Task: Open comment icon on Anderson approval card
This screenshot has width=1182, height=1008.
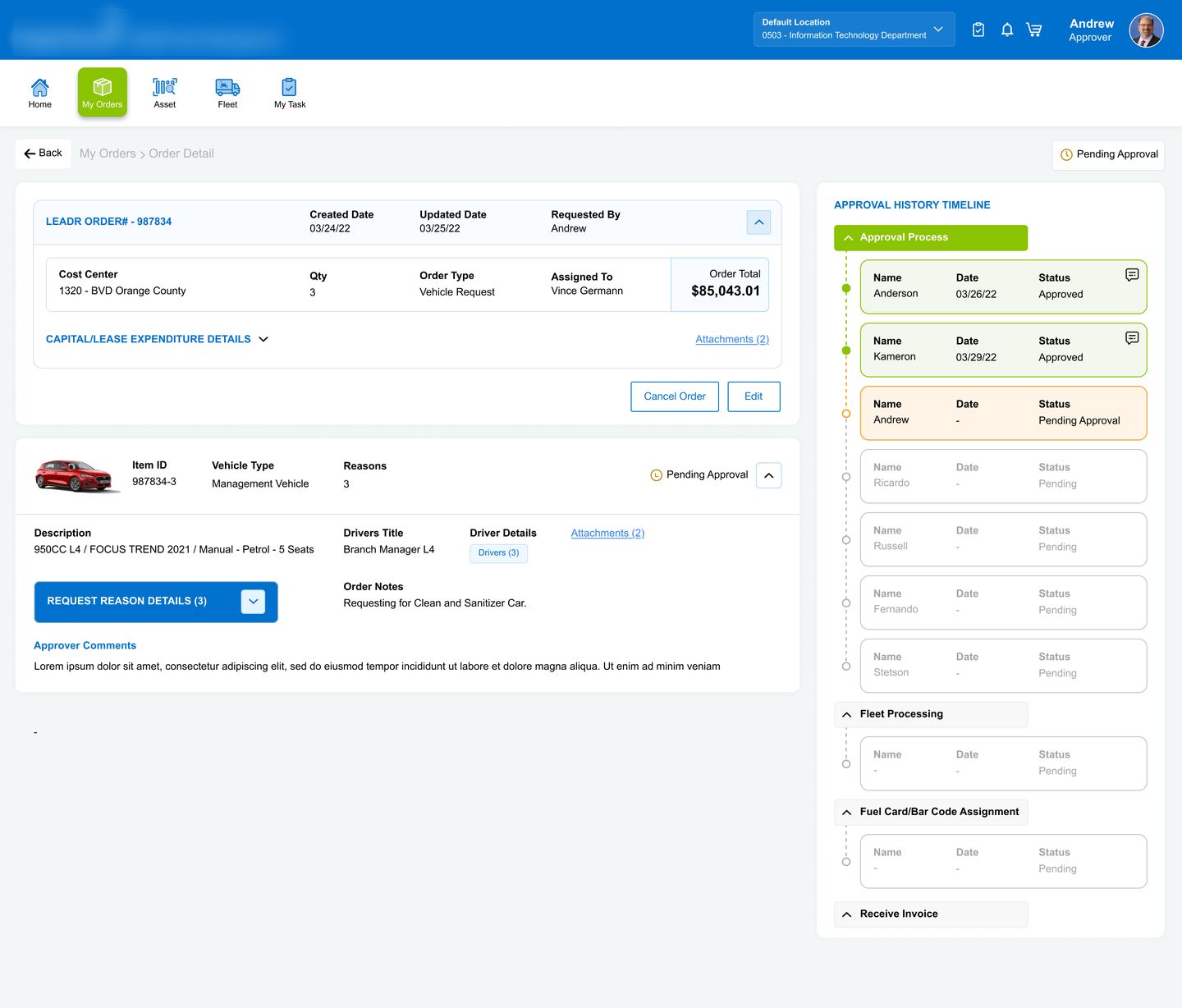Action: [1132, 275]
